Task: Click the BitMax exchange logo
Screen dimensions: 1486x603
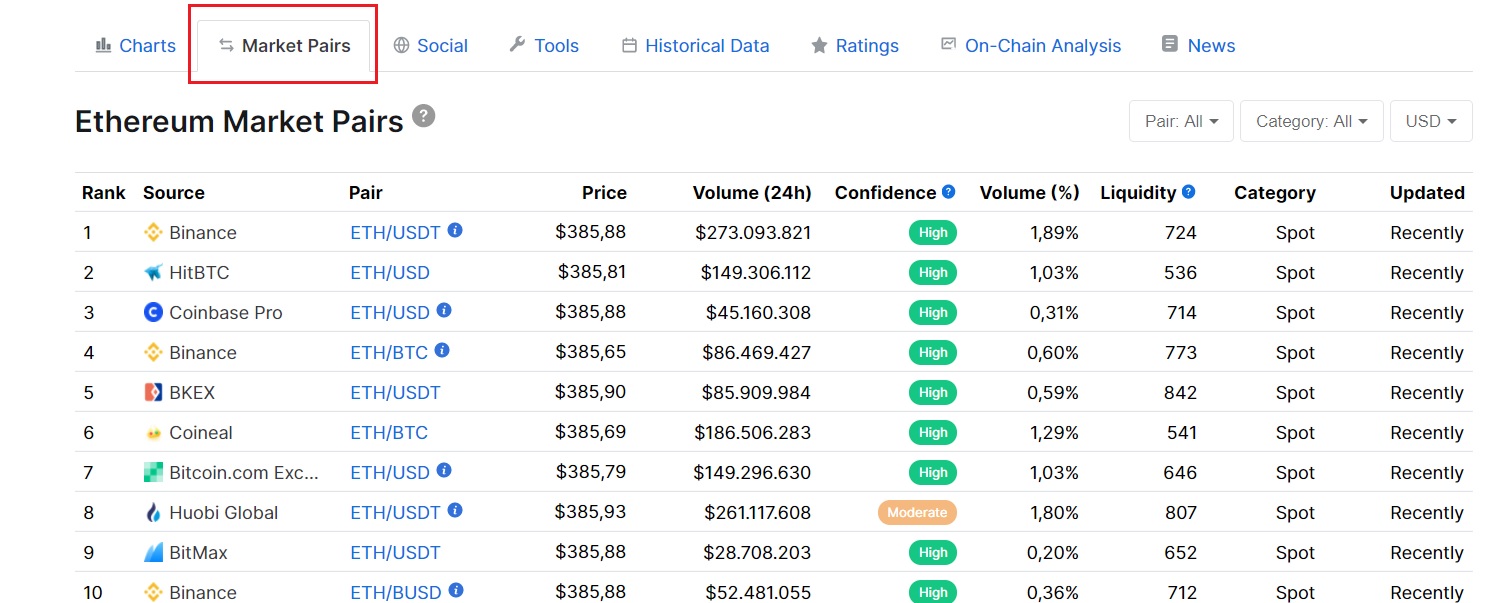Action: click(x=153, y=553)
